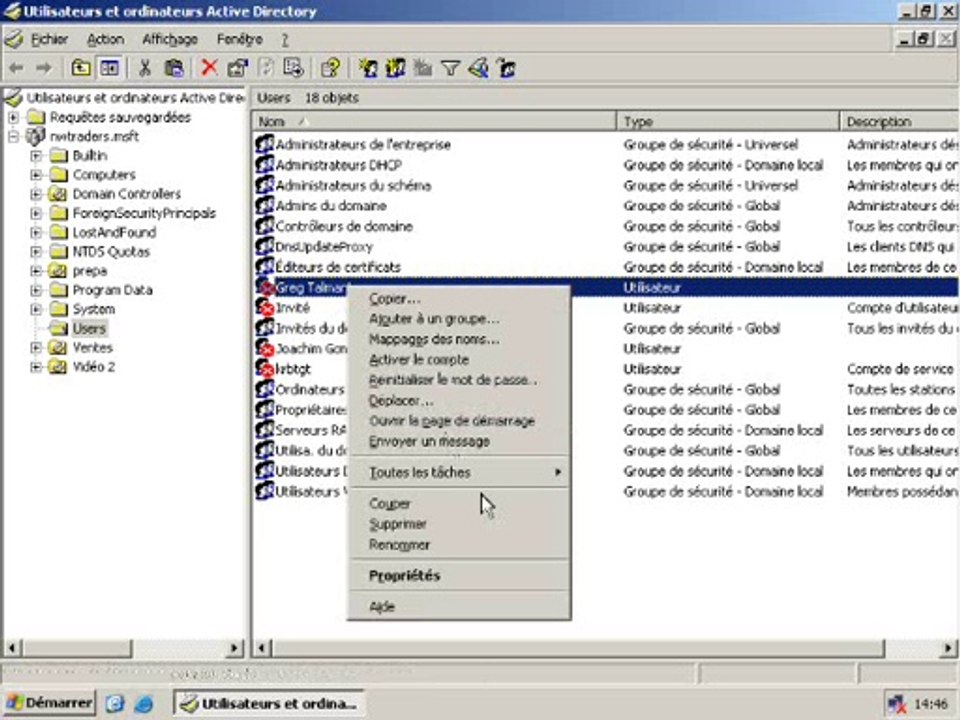Open the Fenêtre menu
The image size is (960, 720).
[239, 39]
